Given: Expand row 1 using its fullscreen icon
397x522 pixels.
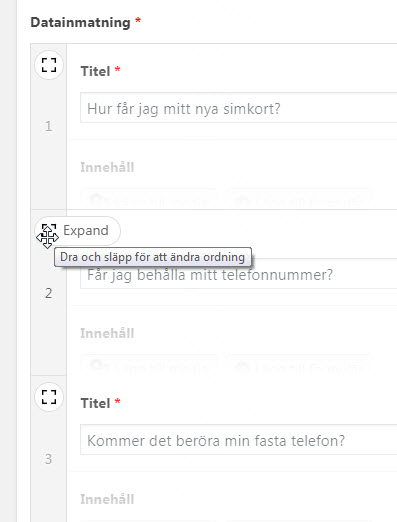Looking at the screenshot, I should click(x=49, y=65).
